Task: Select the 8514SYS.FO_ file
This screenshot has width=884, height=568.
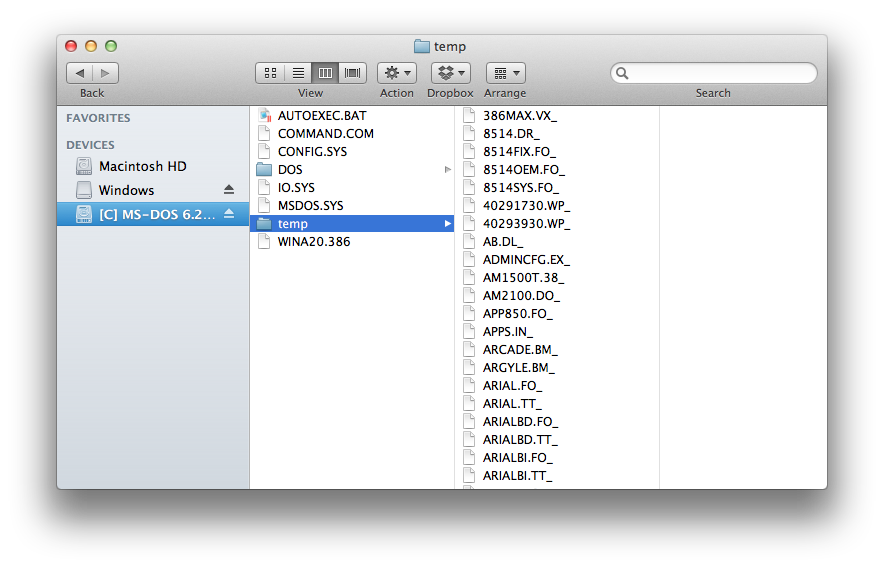Action: 557,188
